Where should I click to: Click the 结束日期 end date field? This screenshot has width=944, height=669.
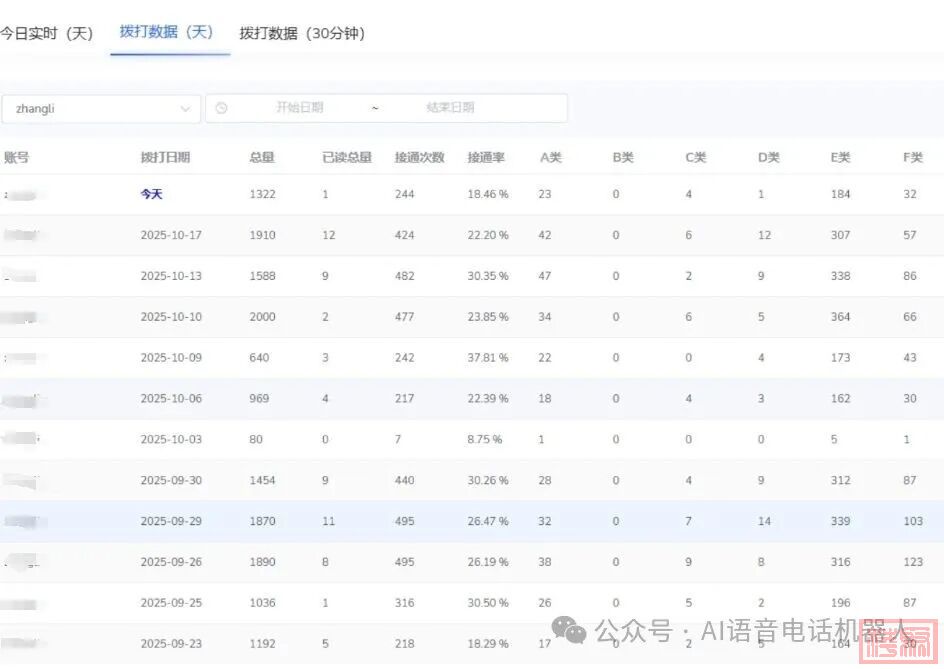[450, 108]
